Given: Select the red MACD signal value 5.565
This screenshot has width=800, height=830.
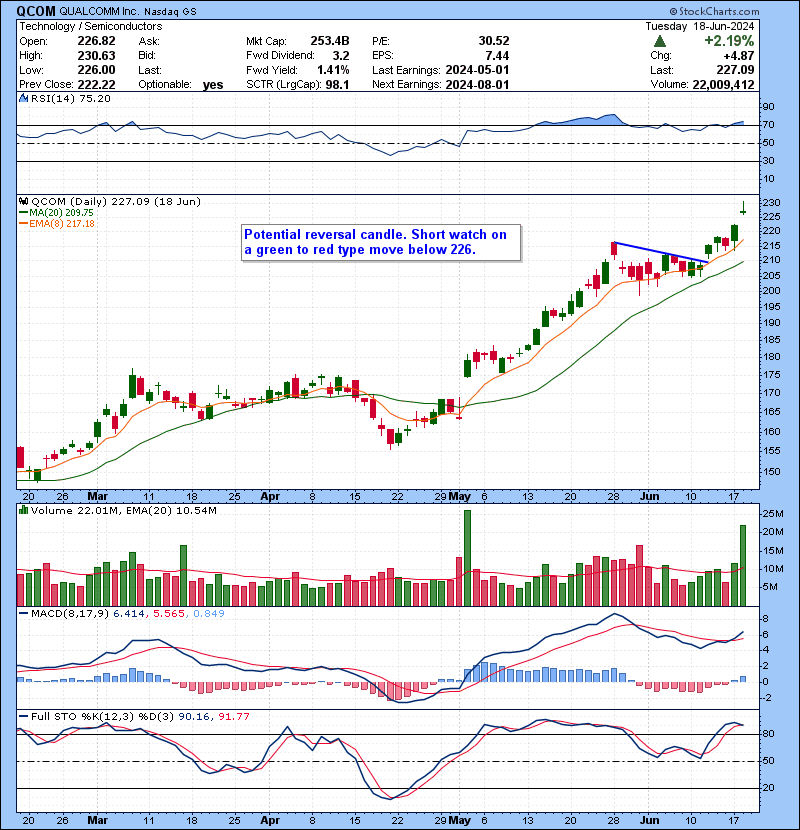Looking at the screenshot, I should tap(169, 614).
